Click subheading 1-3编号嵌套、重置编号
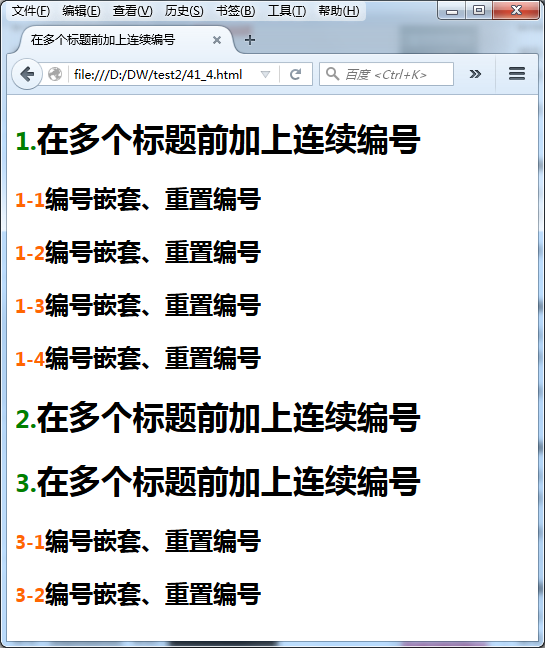This screenshot has width=545, height=648. point(138,305)
